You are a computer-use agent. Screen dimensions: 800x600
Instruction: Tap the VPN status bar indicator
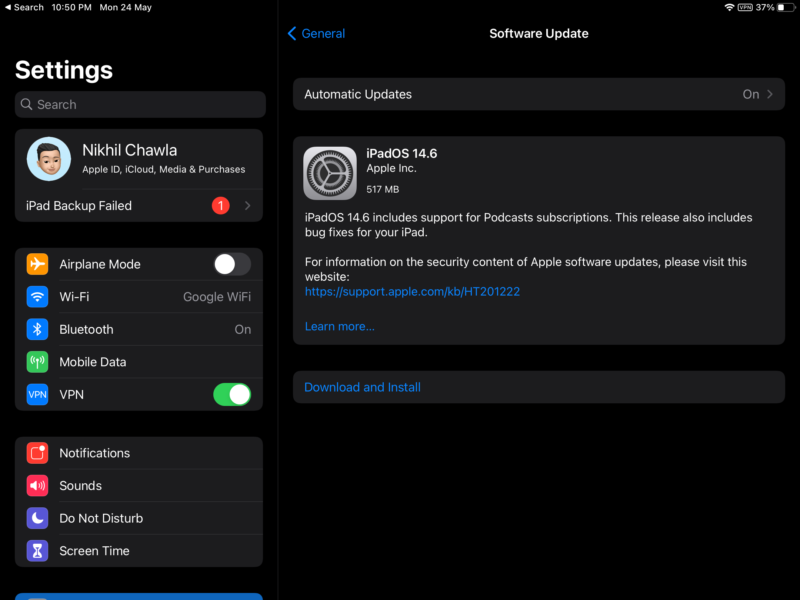[x=745, y=7]
